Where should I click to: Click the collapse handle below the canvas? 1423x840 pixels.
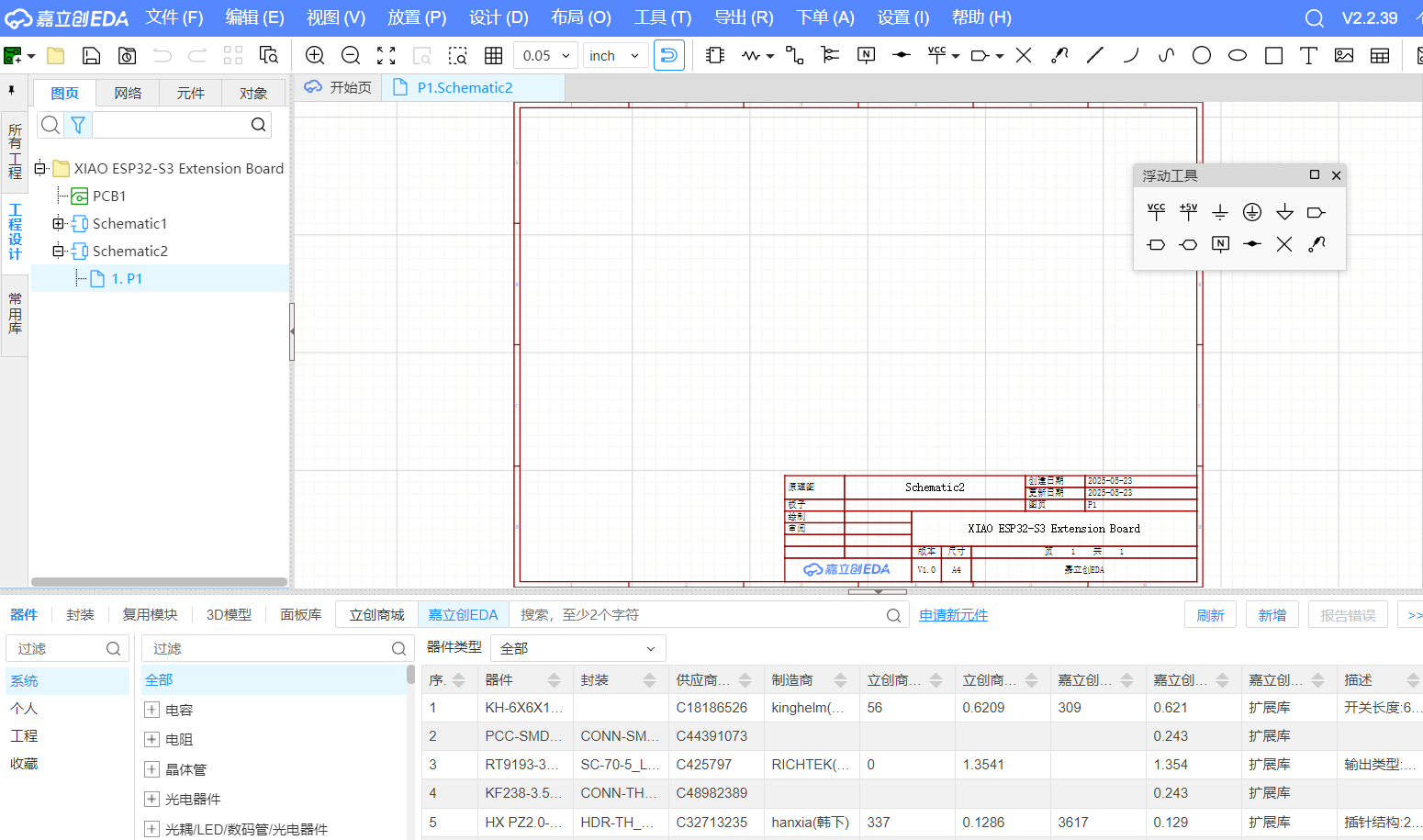[877, 592]
